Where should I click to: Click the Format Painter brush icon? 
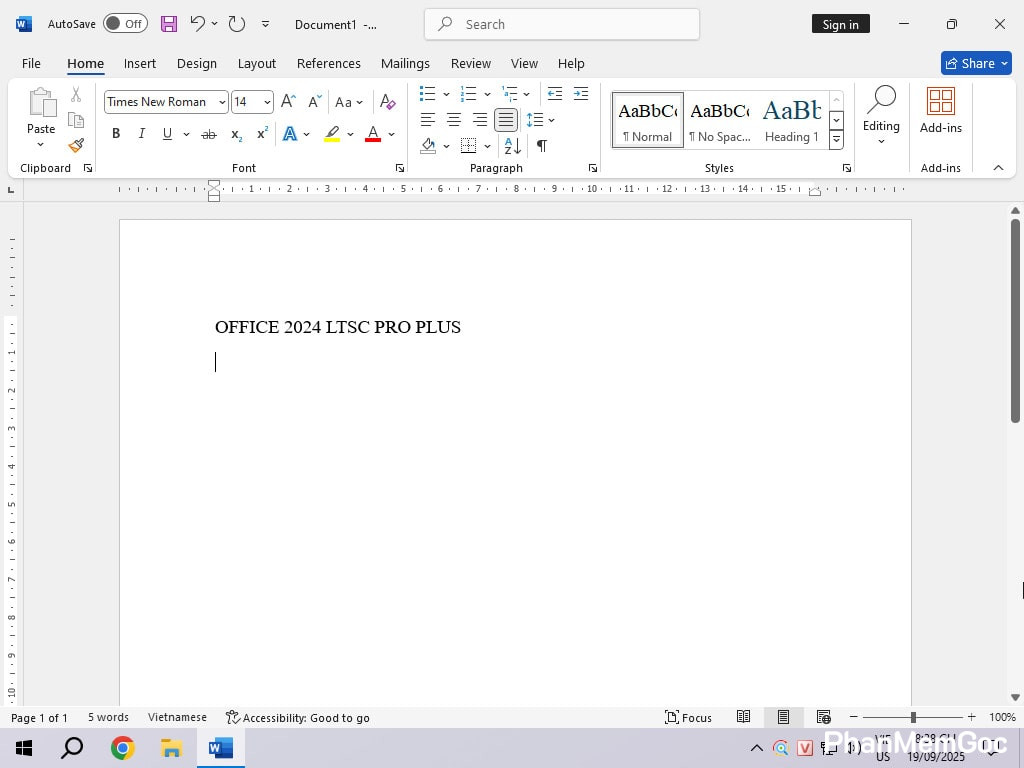coord(76,145)
